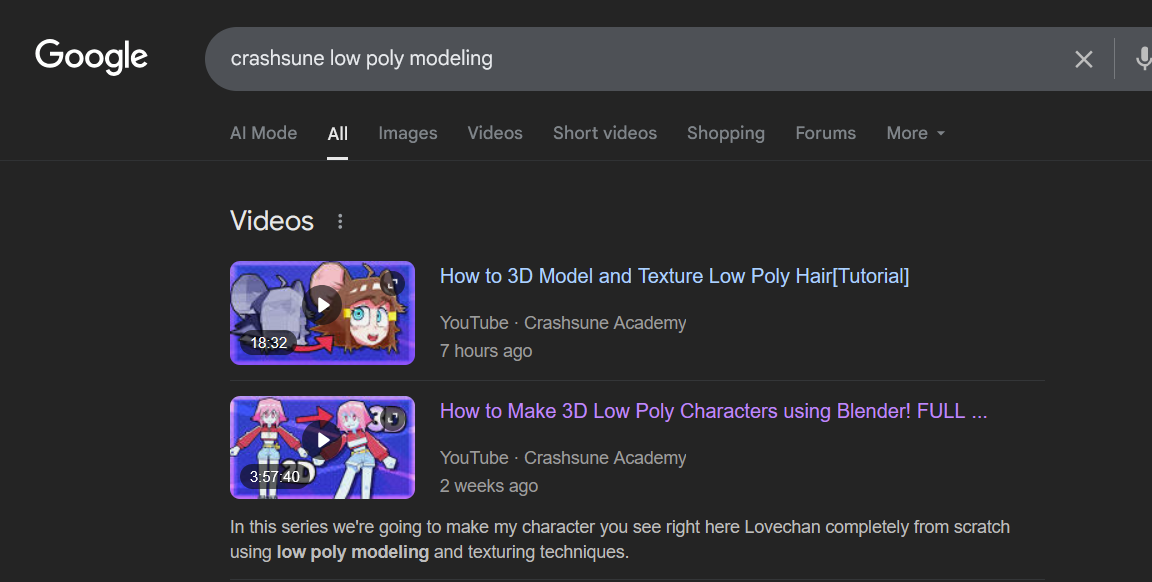Open the Images tab

coord(408,133)
